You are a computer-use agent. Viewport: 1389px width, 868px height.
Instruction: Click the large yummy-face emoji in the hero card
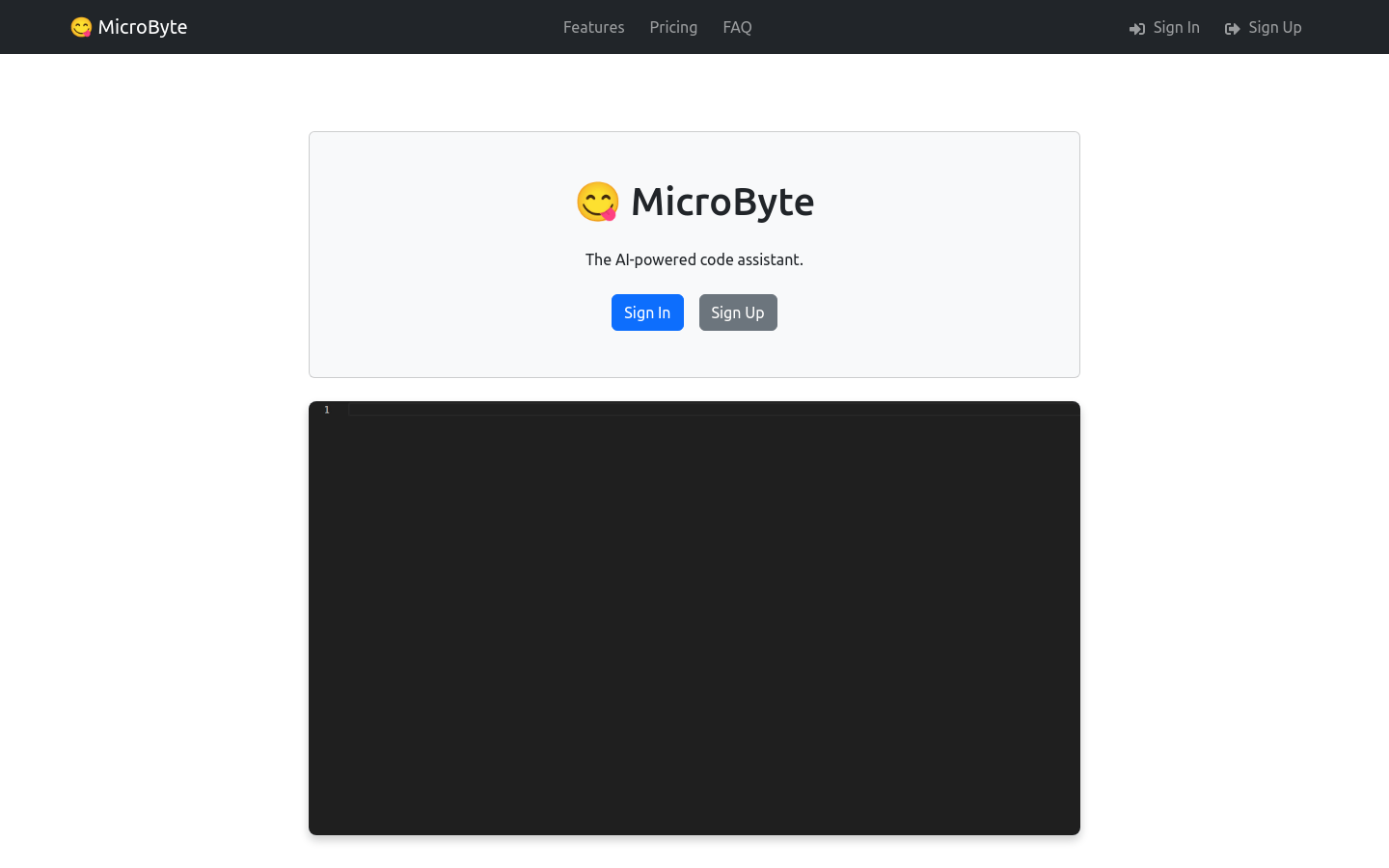point(598,202)
